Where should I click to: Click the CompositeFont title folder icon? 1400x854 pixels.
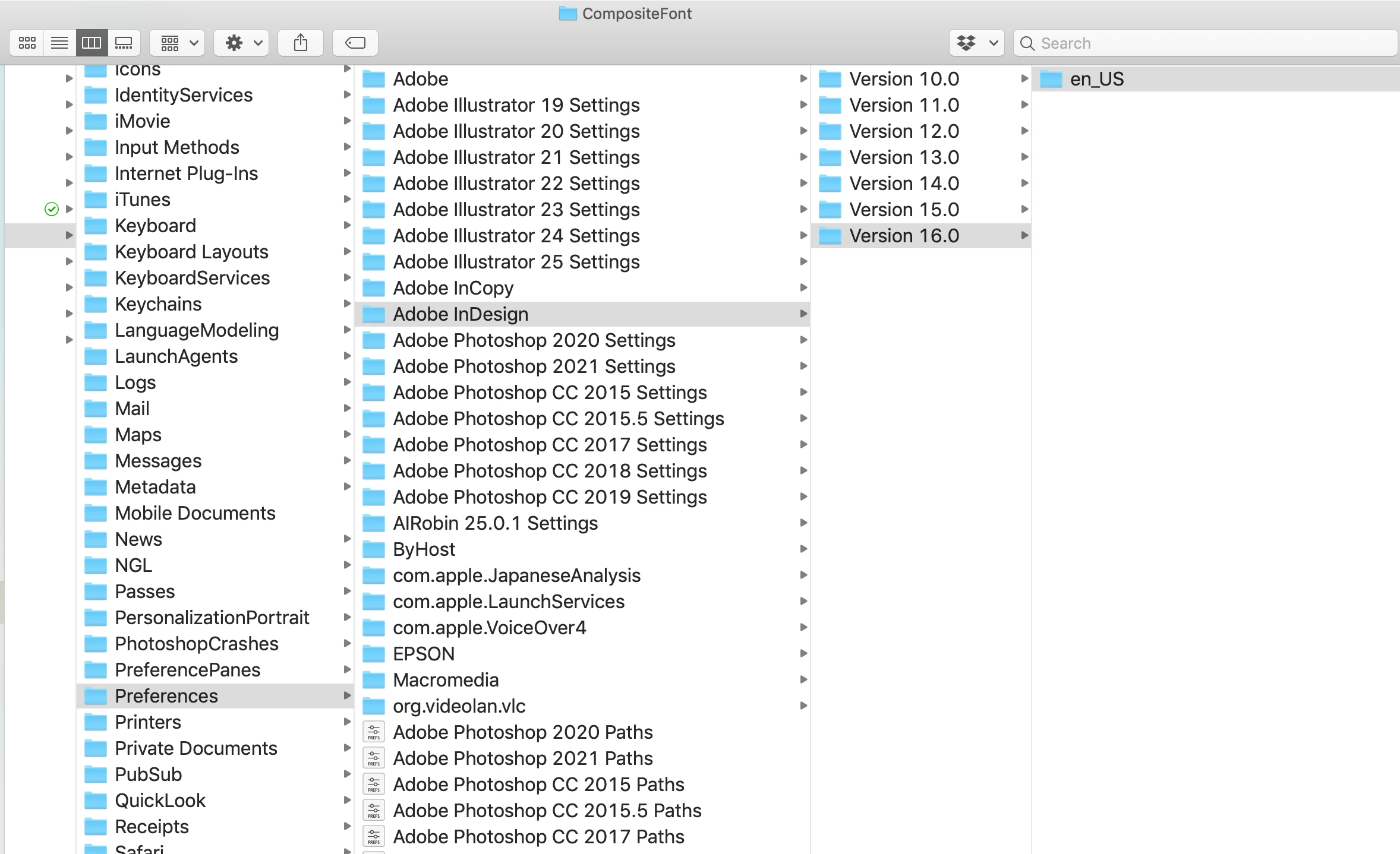567,14
